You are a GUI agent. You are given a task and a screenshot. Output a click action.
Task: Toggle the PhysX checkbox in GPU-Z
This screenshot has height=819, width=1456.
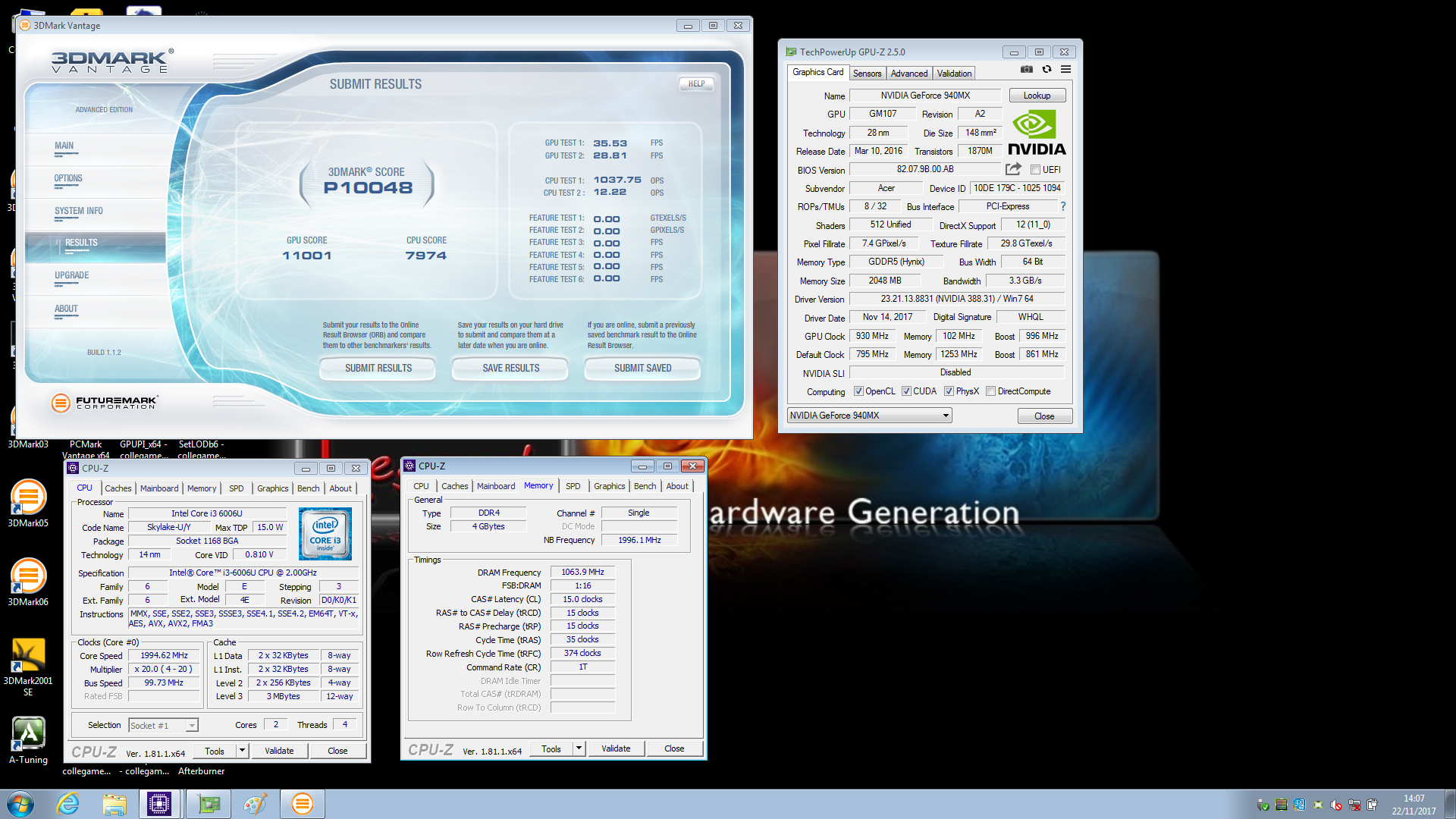[x=949, y=391]
